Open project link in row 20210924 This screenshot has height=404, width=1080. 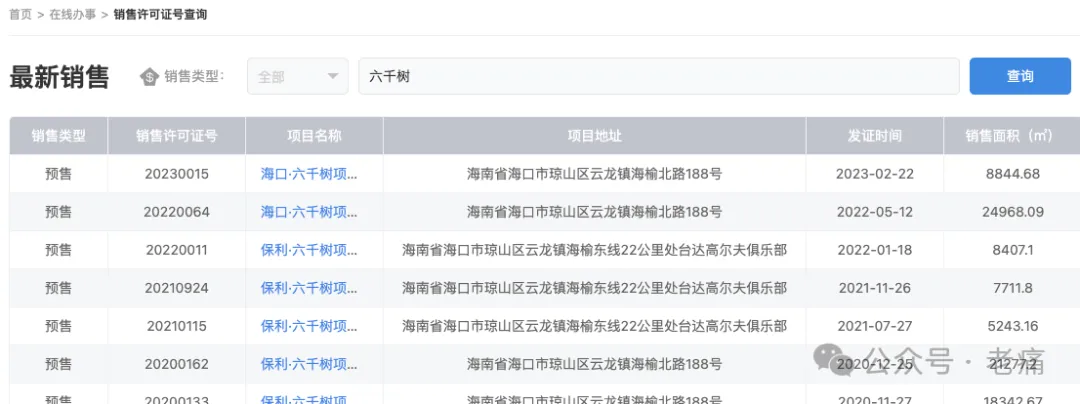tap(309, 288)
